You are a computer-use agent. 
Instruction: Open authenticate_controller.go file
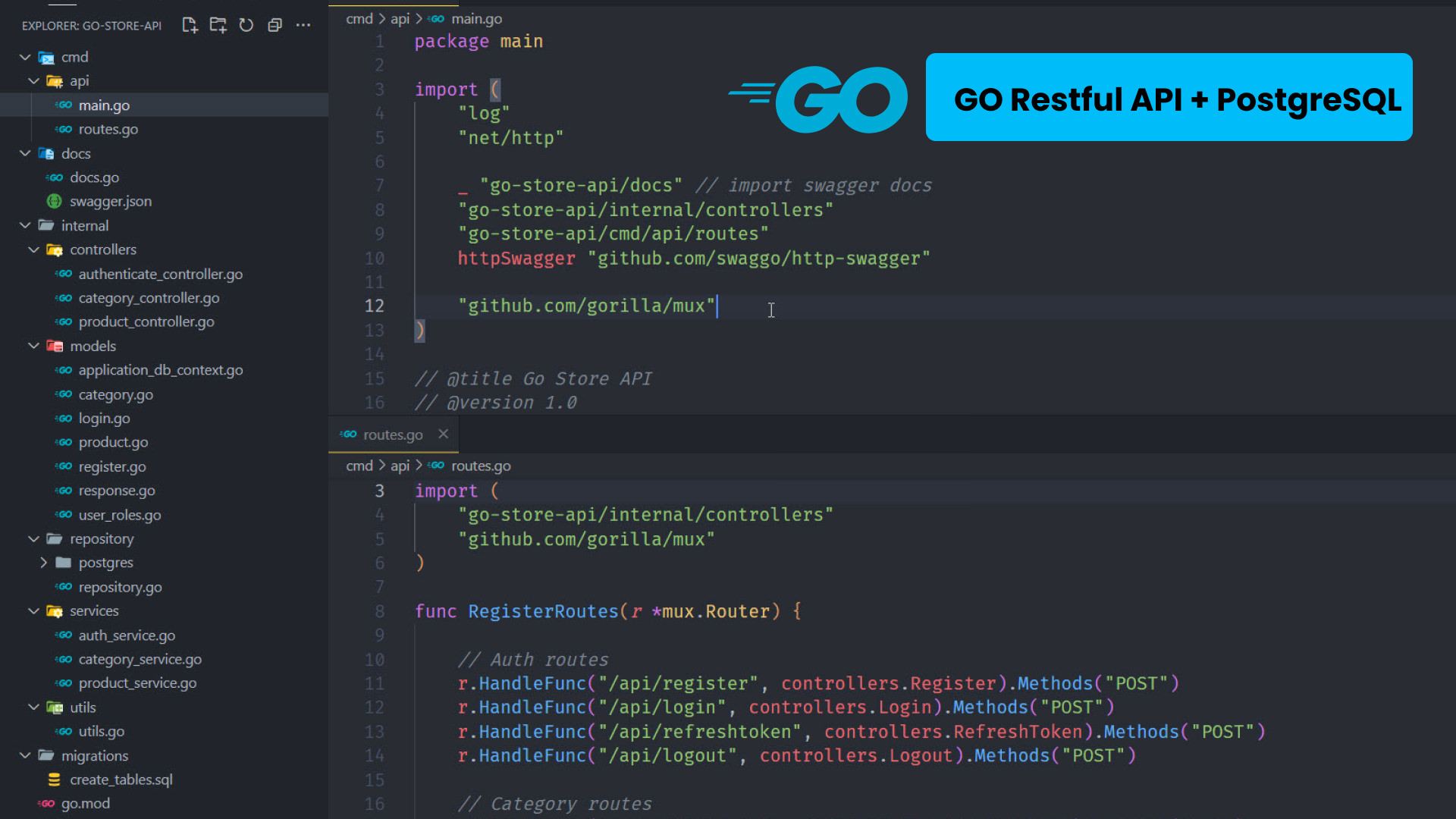point(161,274)
